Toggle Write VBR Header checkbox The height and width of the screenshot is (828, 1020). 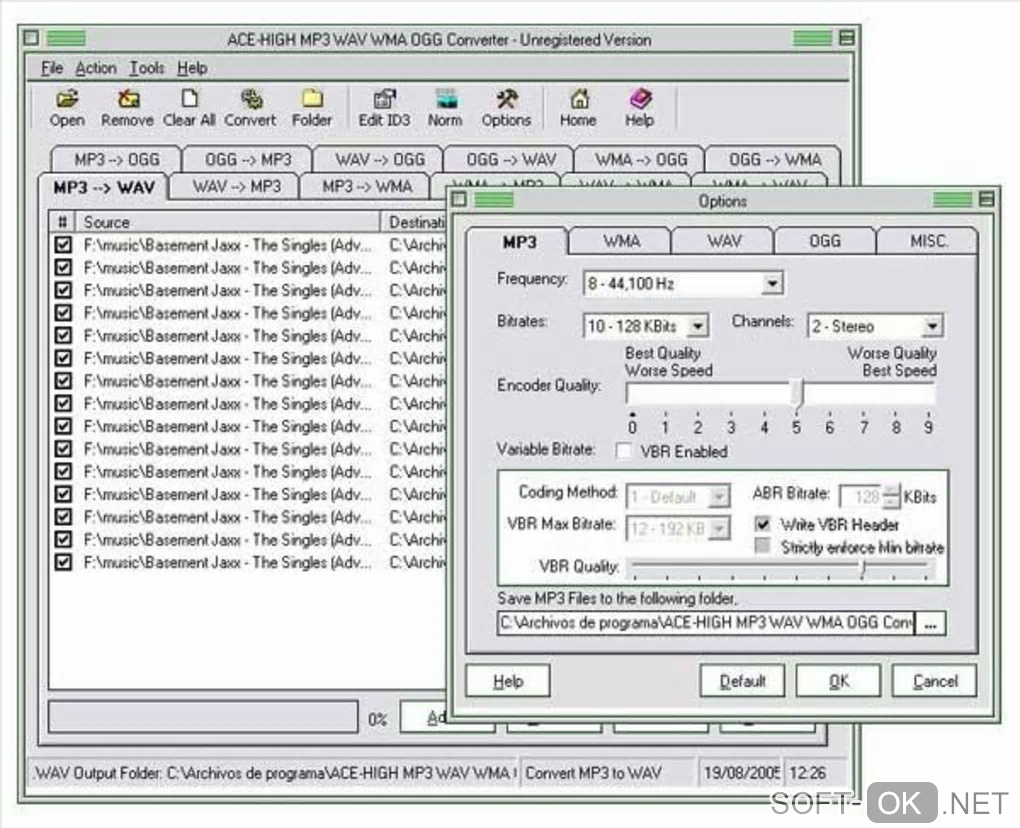[762, 524]
